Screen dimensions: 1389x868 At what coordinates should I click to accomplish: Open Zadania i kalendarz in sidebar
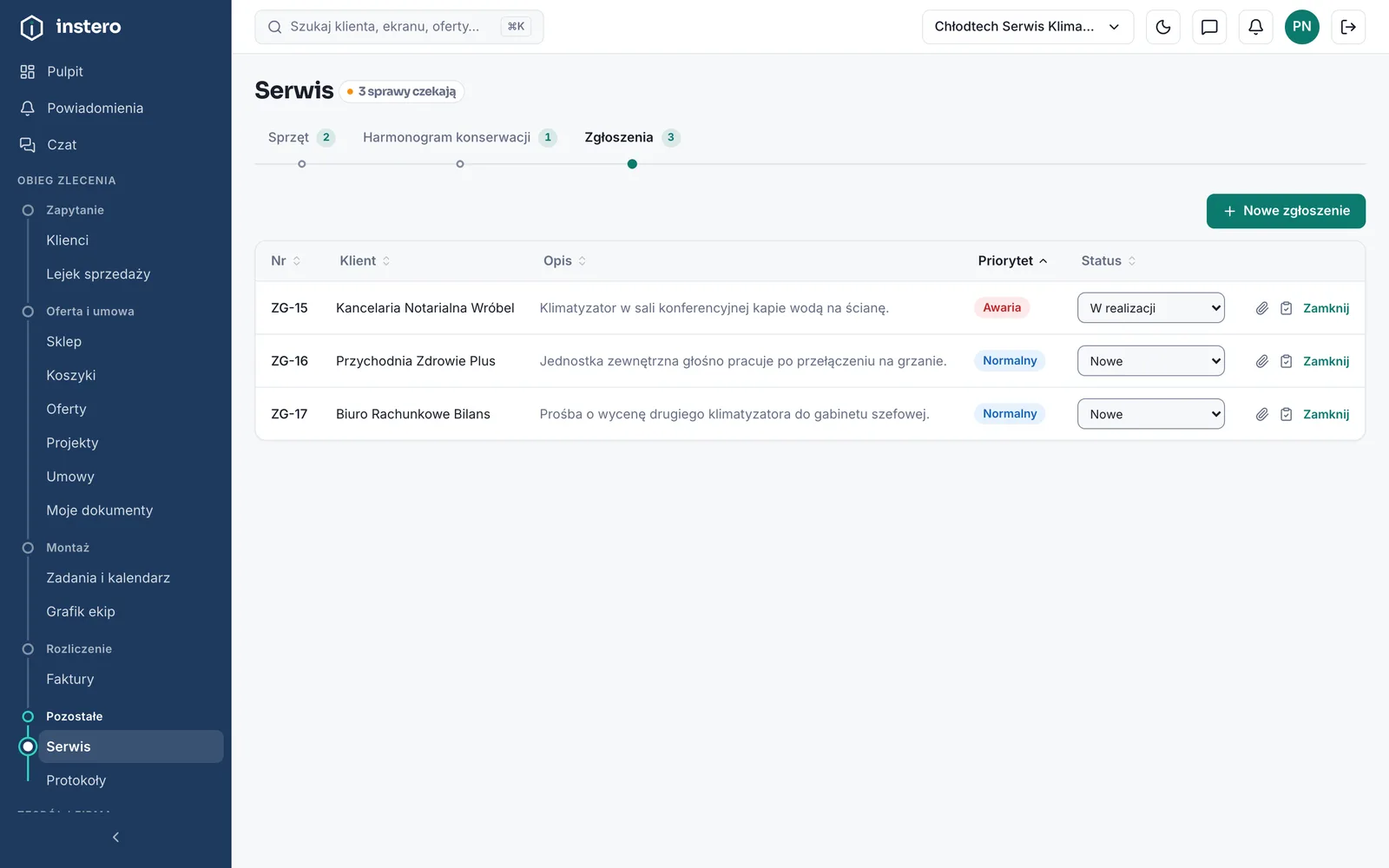[x=130, y=577]
